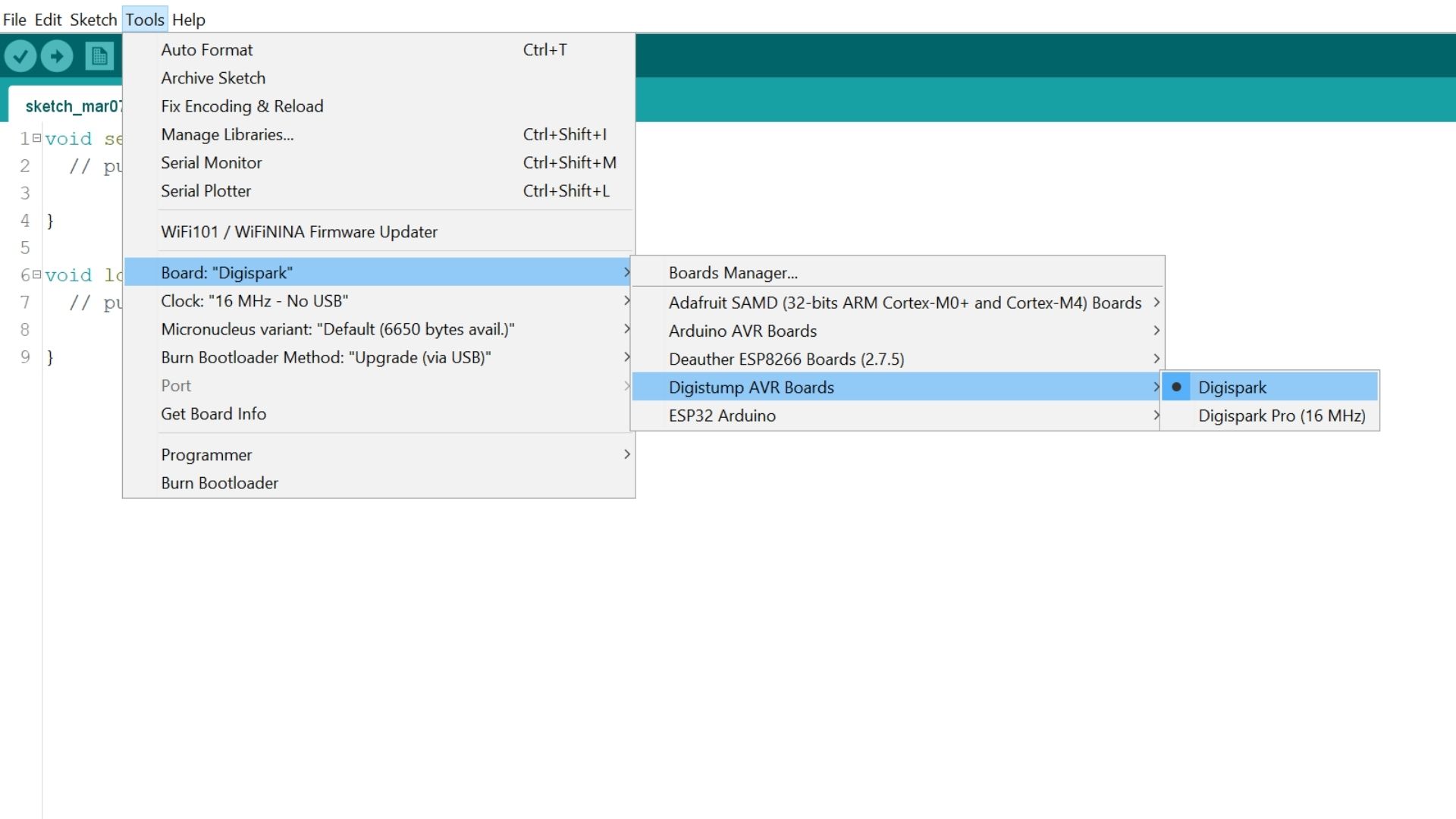
Task: Open the Help menu
Action: coord(189,20)
